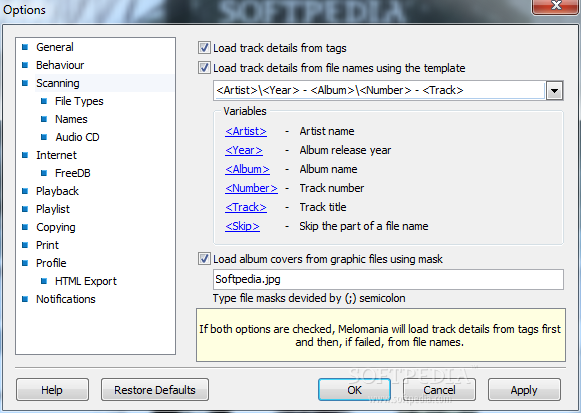Click the Help button
The width and height of the screenshot is (581, 413).
52,390
